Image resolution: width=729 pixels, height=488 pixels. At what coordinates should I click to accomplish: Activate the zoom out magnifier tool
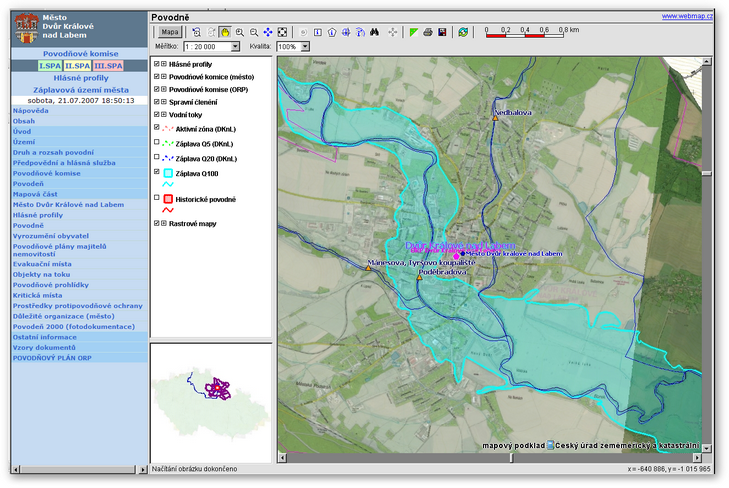[x=254, y=32]
